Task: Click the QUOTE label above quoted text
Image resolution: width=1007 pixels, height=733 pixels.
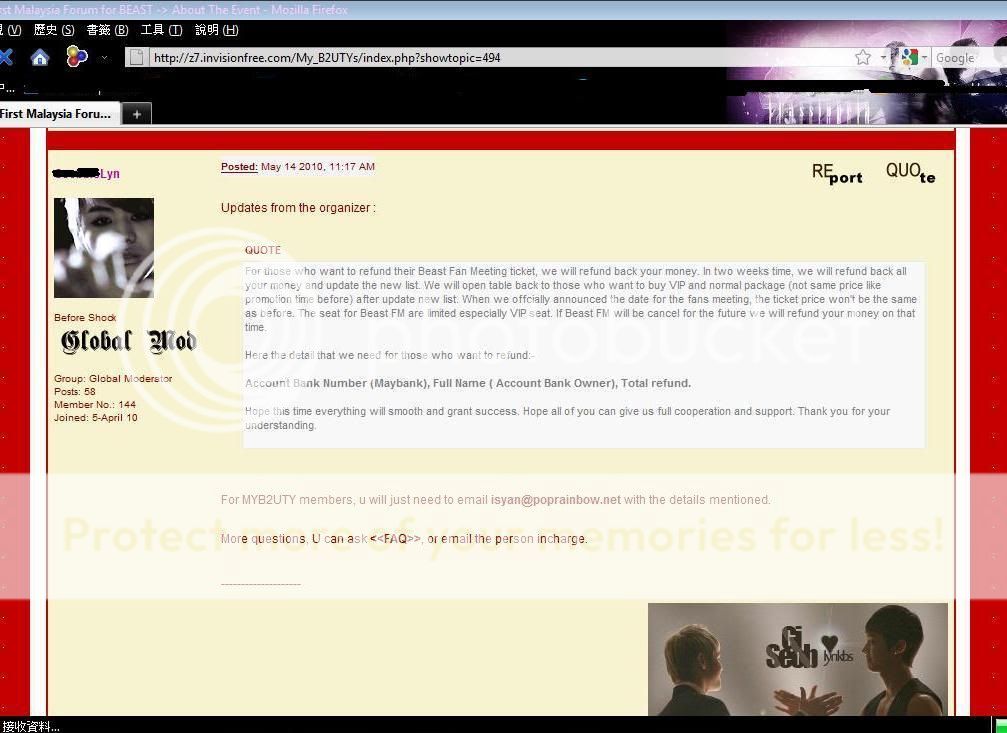Action: click(263, 251)
